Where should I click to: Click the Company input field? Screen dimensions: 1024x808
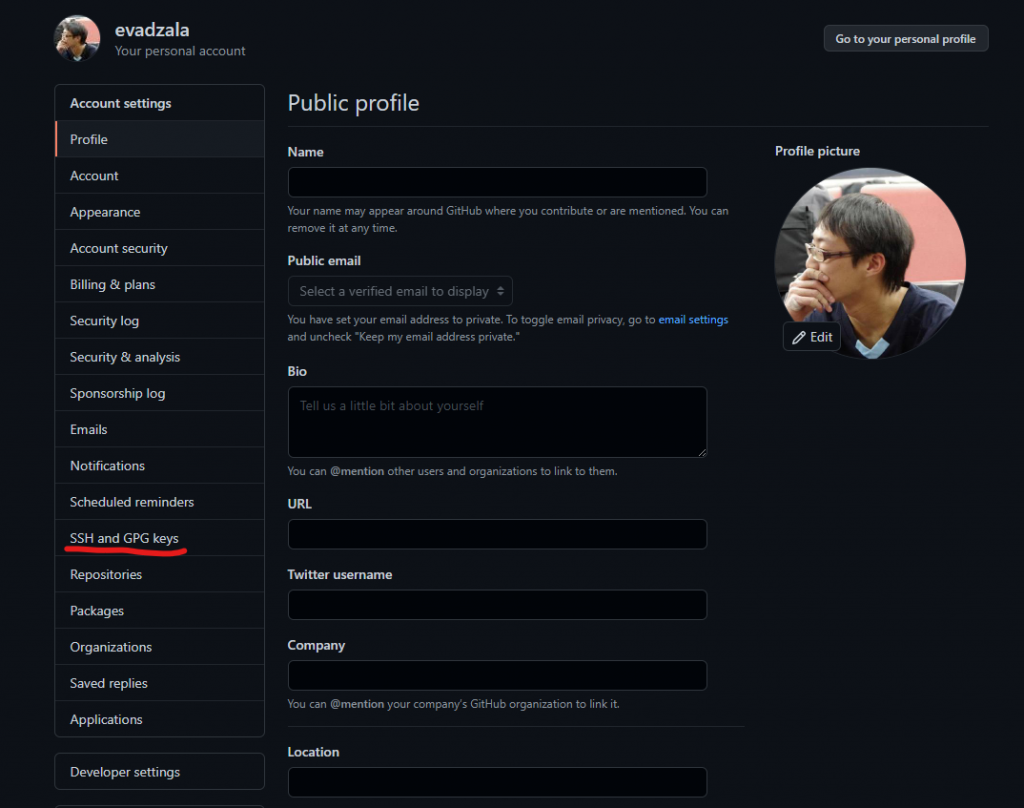click(497, 675)
